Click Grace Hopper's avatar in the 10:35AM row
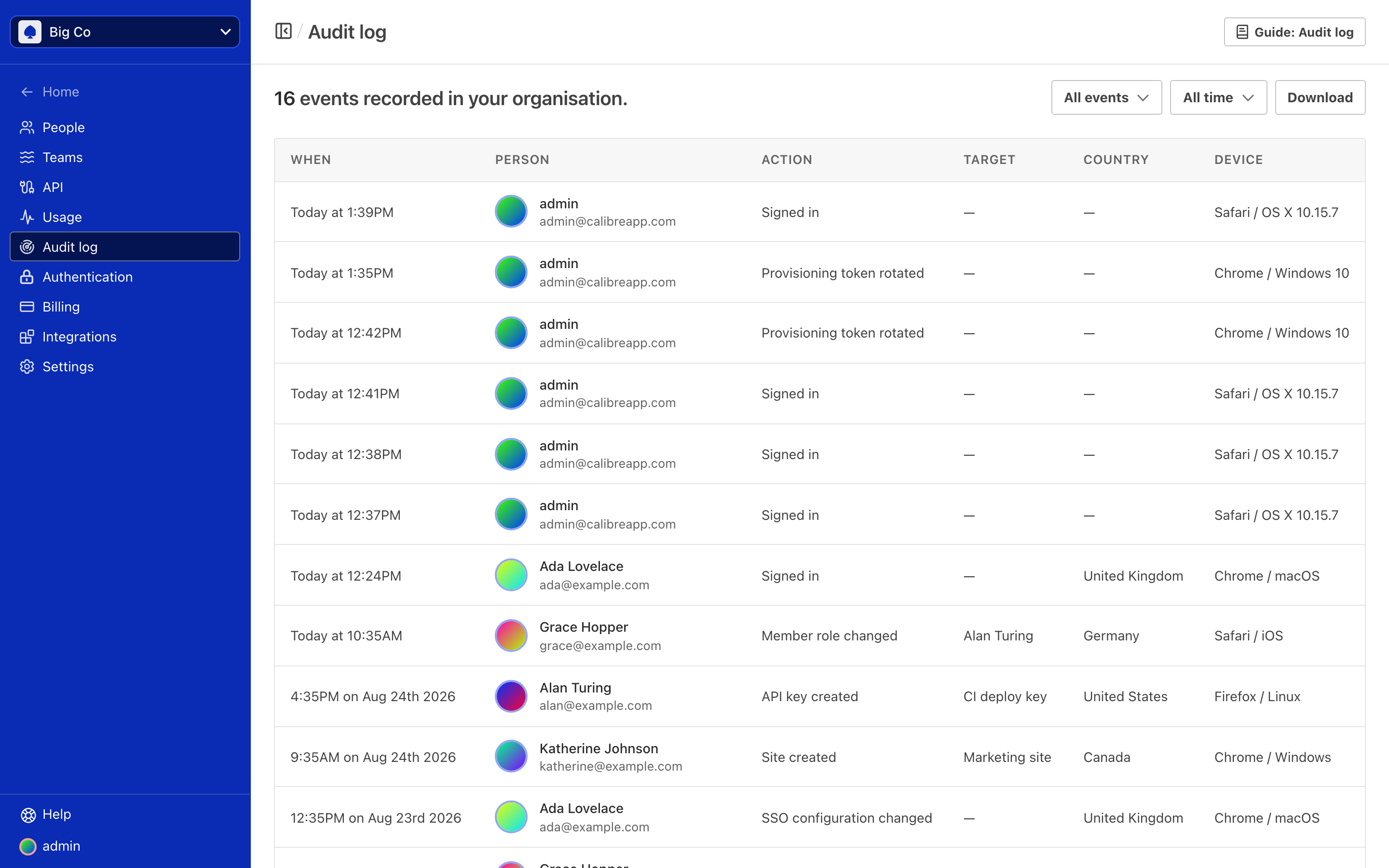Viewport: 1389px width, 868px height. pyautogui.click(x=511, y=636)
